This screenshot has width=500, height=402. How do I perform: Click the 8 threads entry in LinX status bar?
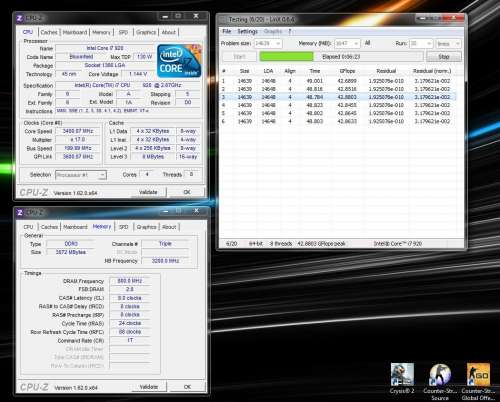coord(281,244)
